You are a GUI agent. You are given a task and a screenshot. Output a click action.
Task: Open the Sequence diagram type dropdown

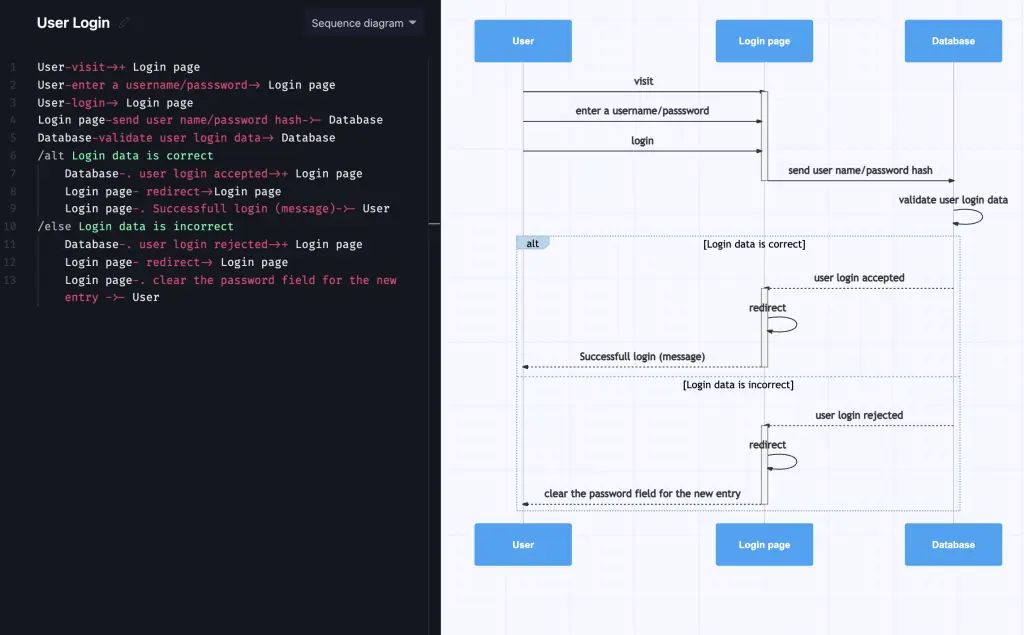(364, 23)
